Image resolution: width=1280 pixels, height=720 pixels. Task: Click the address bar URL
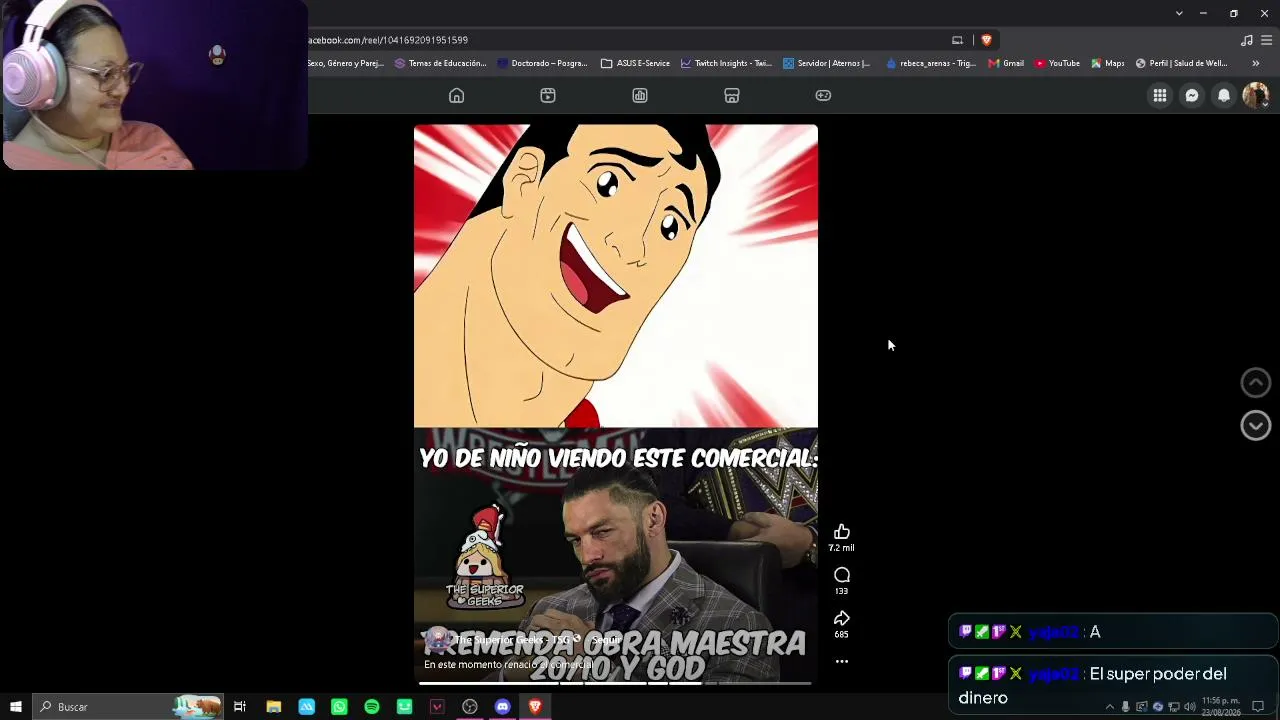388,40
